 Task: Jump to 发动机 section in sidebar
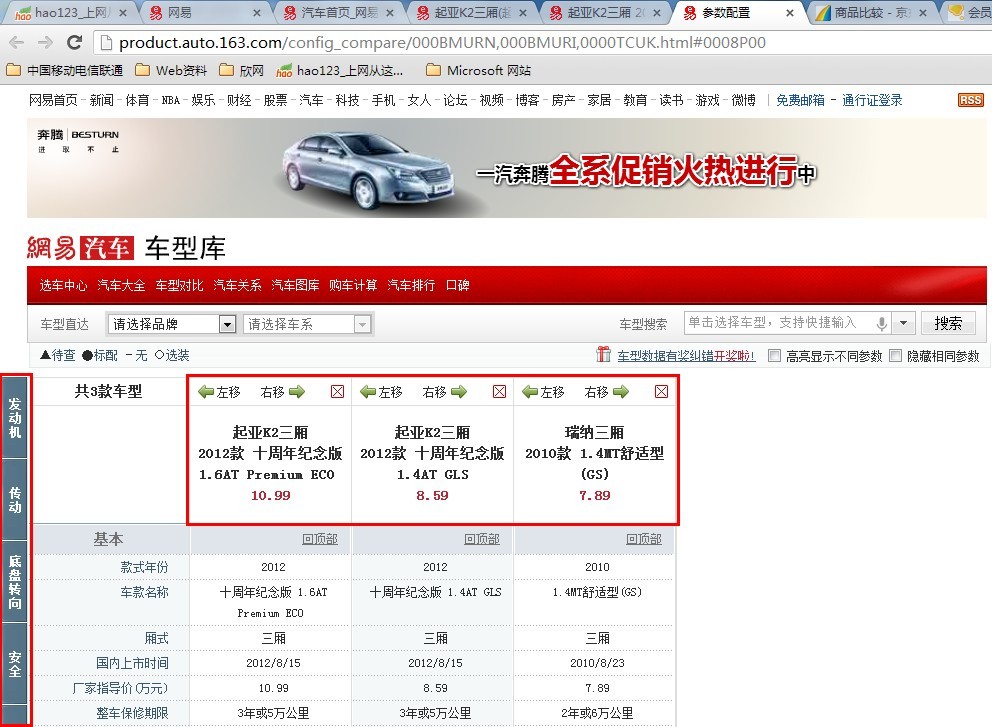point(15,418)
